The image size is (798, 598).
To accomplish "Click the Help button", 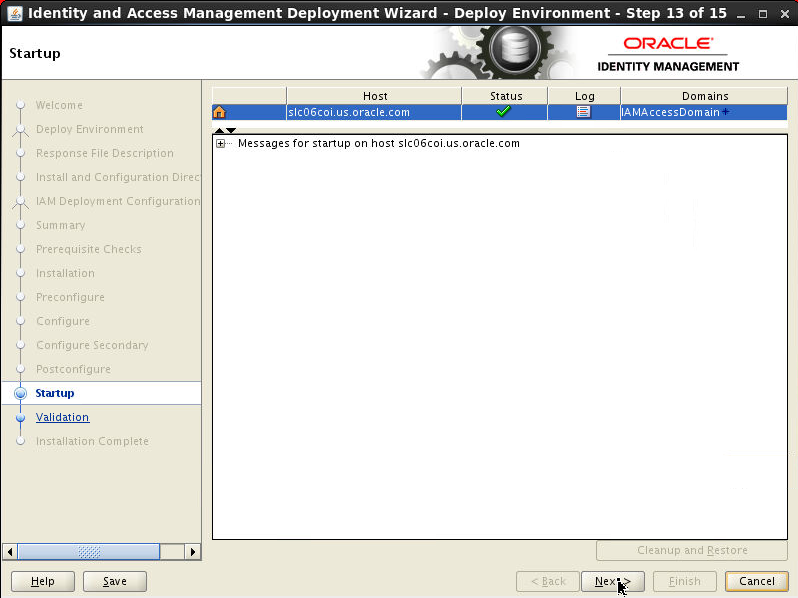I will point(43,581).
